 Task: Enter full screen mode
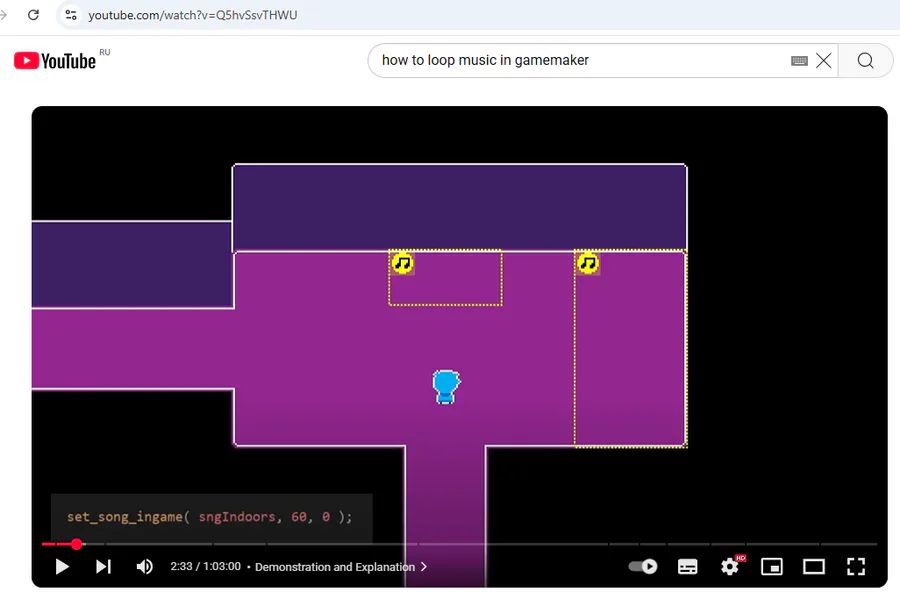pos(856,567)
